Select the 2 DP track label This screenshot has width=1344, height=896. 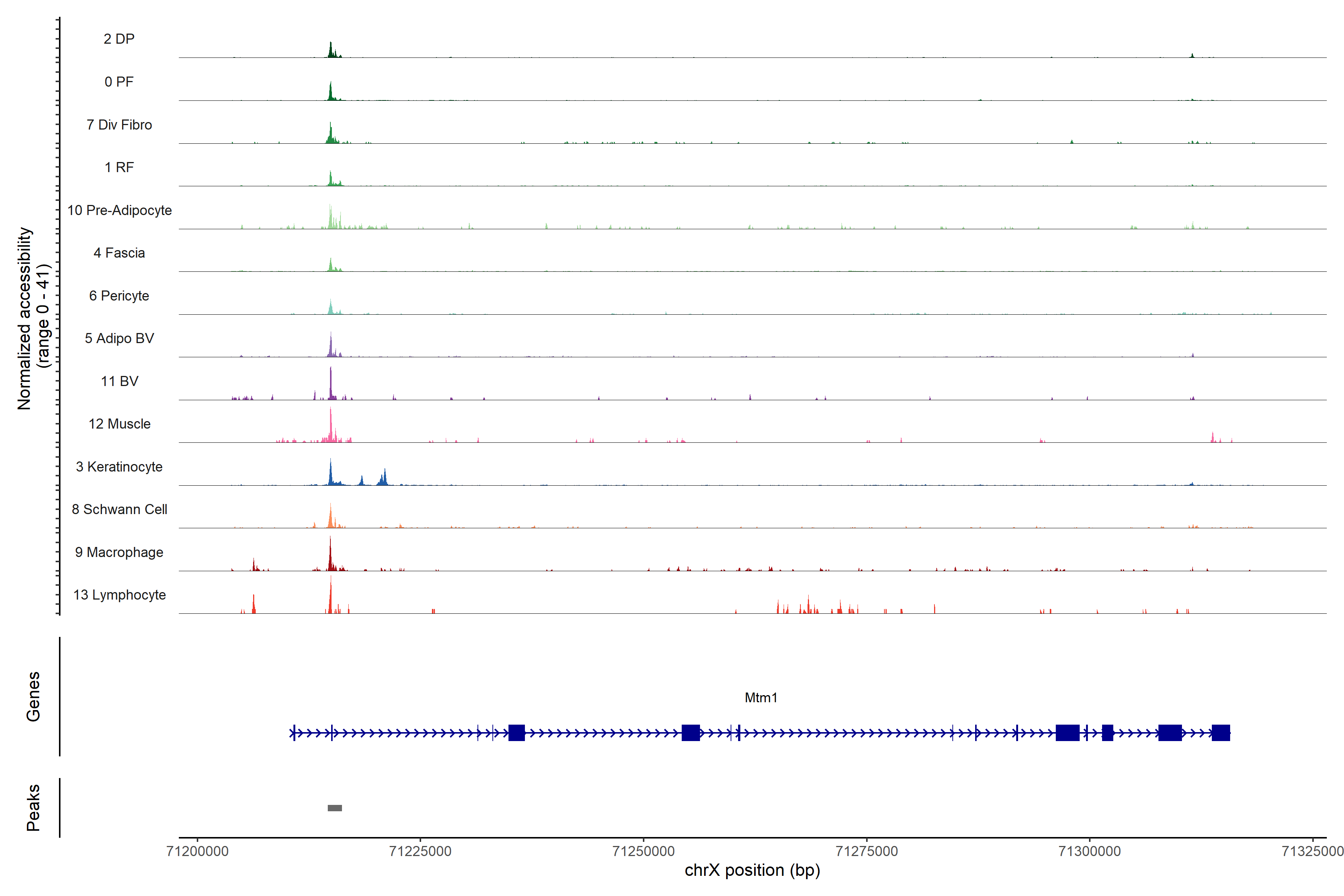tap(119, 39)
